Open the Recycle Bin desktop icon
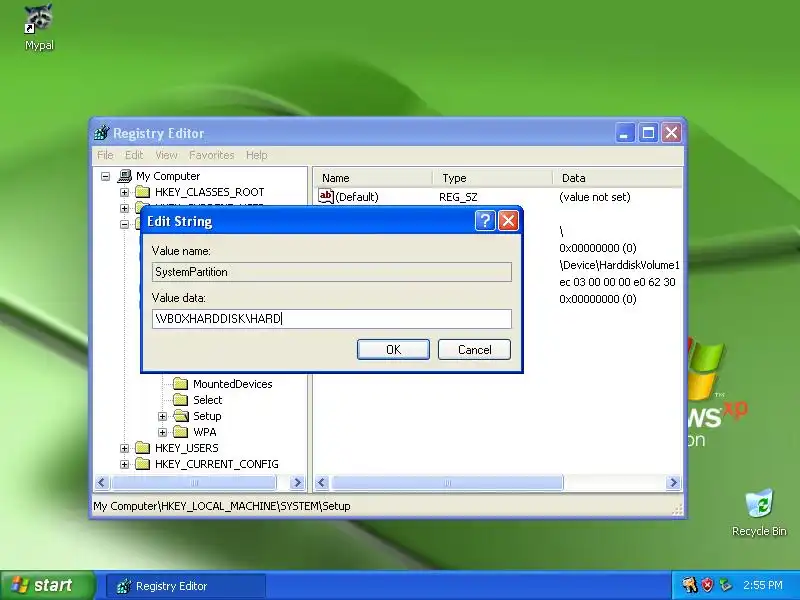This screenshot has height=600, width=800. (x=759, y=505)
